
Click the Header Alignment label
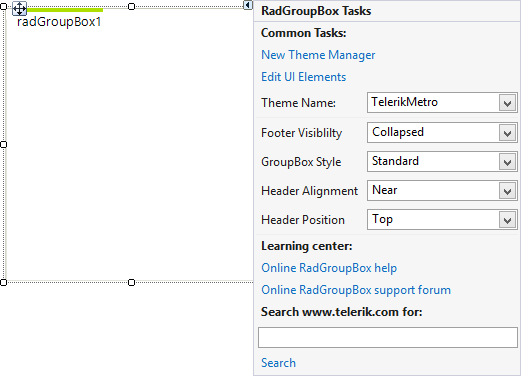coord(309,191)
